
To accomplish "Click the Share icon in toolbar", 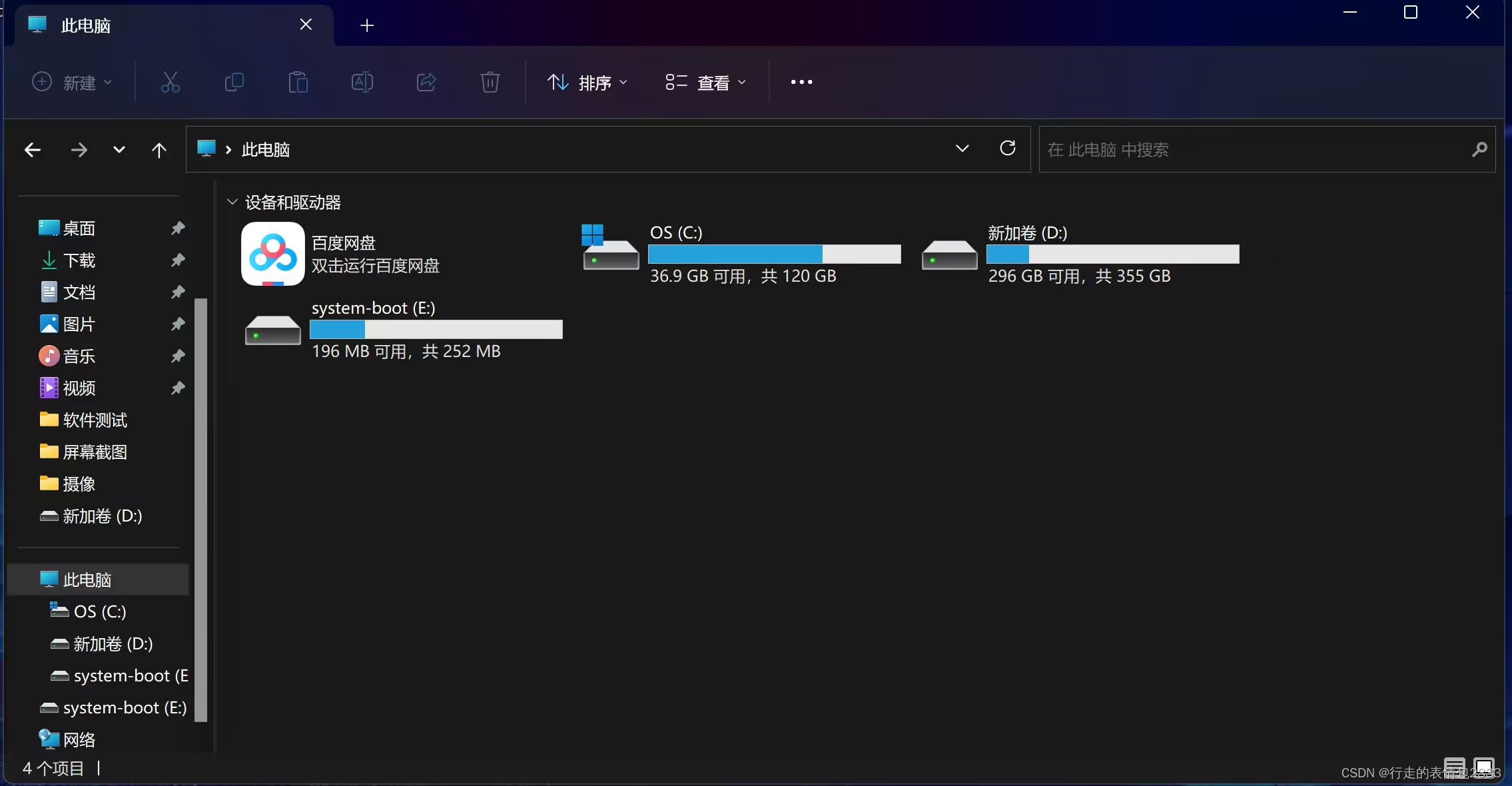I will (426, 82).
